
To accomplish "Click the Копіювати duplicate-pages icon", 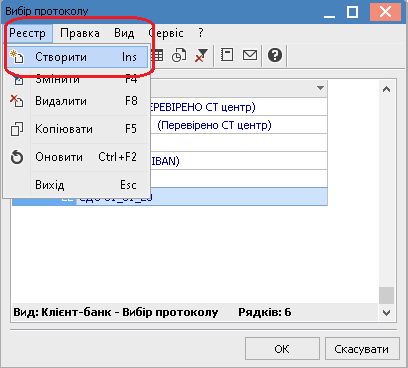I will [17, 129].
